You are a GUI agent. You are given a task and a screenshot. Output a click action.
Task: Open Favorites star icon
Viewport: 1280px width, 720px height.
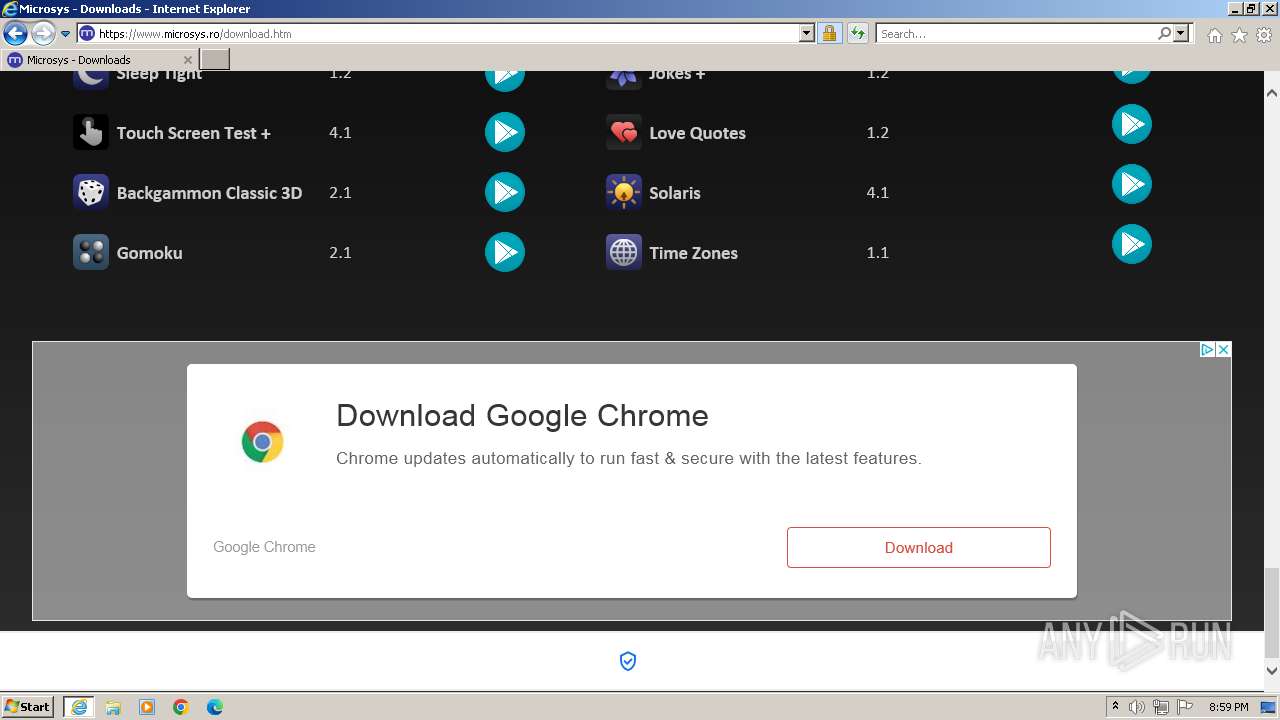(1239, 35)
